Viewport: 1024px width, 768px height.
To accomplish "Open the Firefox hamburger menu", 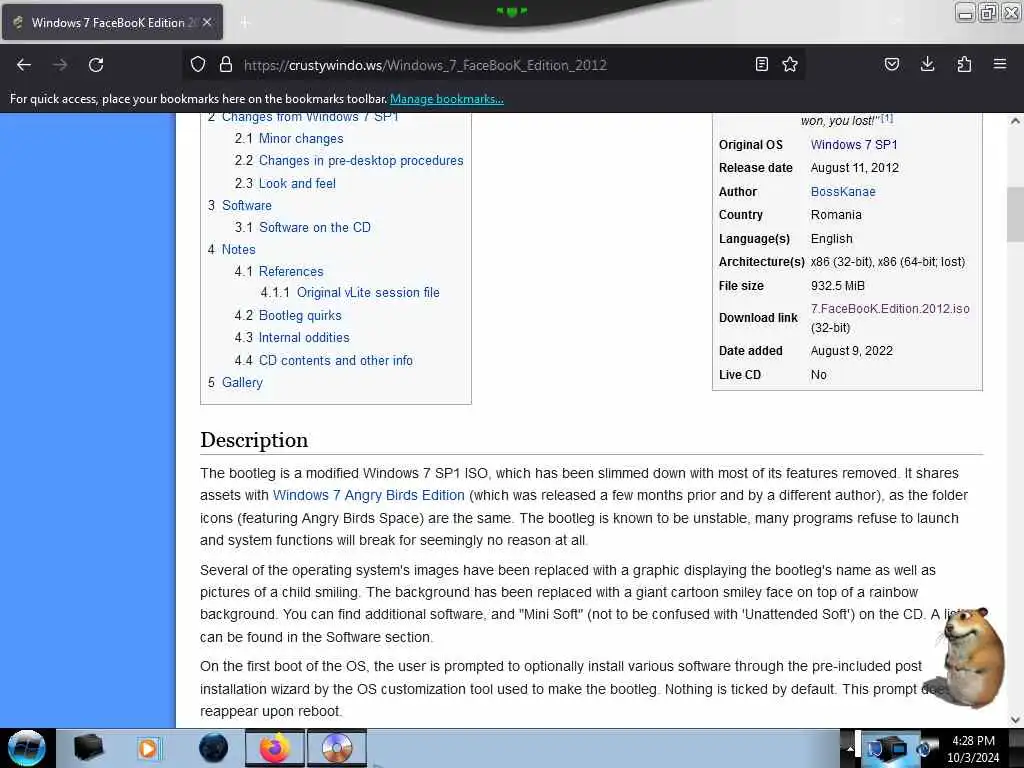I will coord(1000,64).
